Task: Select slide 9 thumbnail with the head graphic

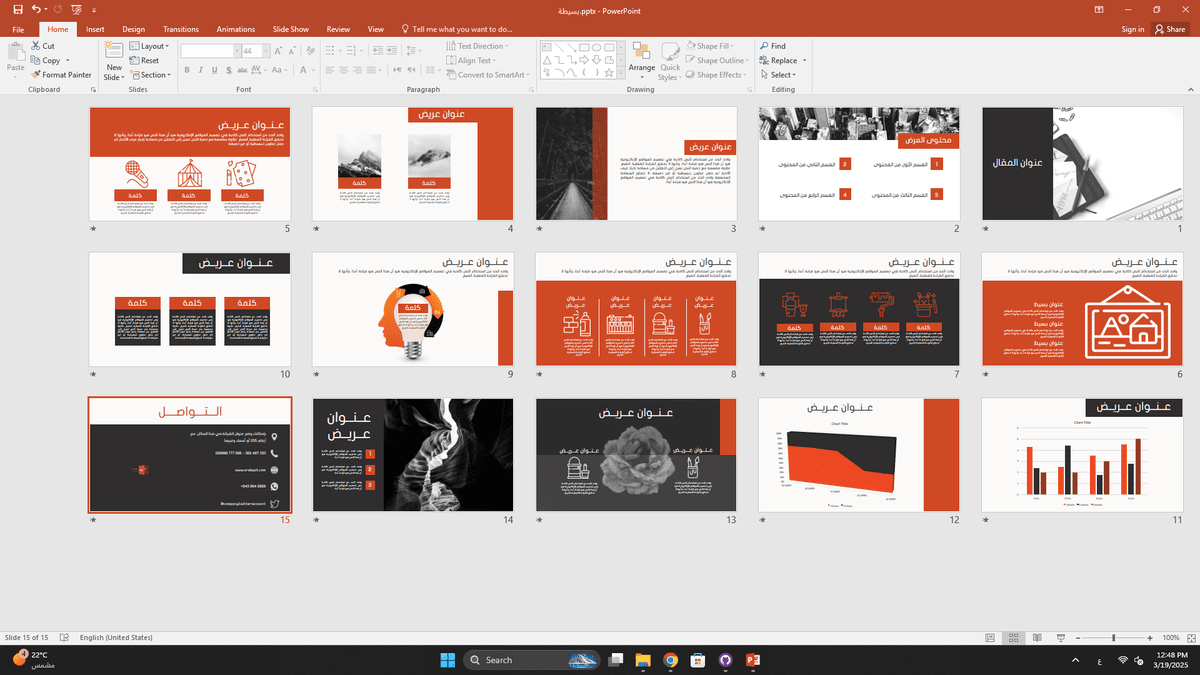Action: click(x=412, y=310)
